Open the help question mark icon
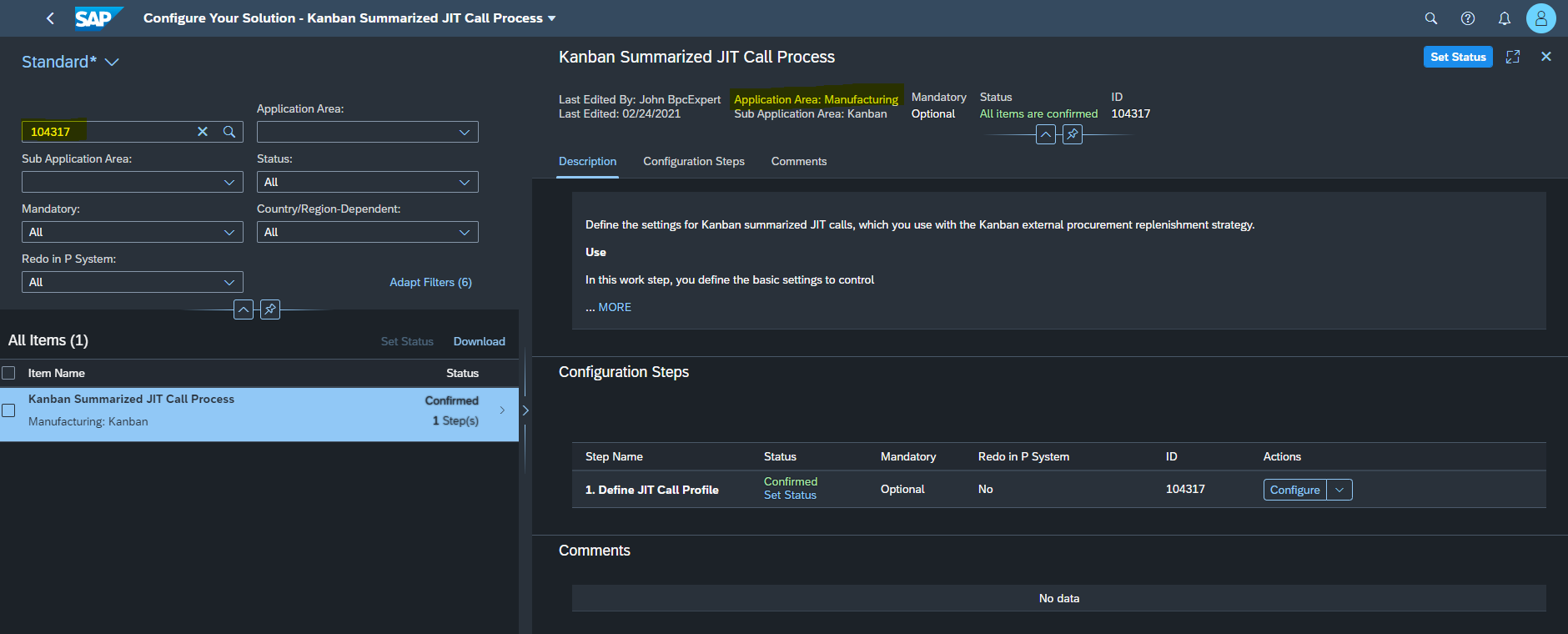The width and height of the screenshot is (1568, 634). click(x=1468, y=18)
